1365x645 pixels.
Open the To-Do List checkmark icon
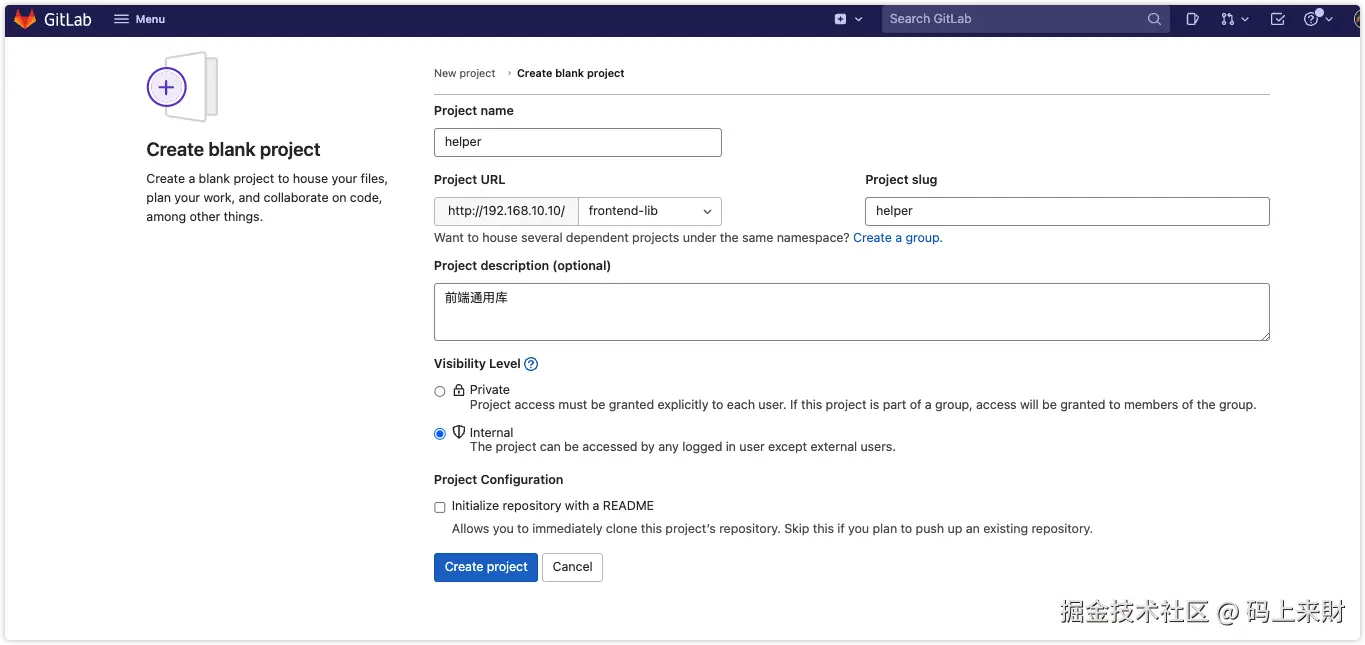(x=1277, y=19)
